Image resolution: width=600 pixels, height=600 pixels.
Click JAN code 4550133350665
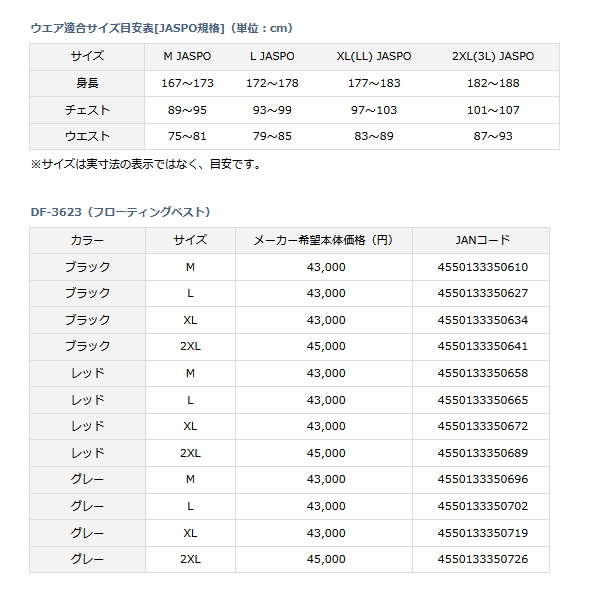[x=483, y=400]
